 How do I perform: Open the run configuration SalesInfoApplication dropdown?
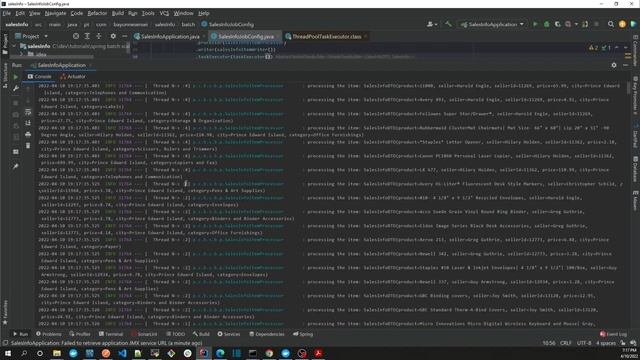[x=492, y=24]
